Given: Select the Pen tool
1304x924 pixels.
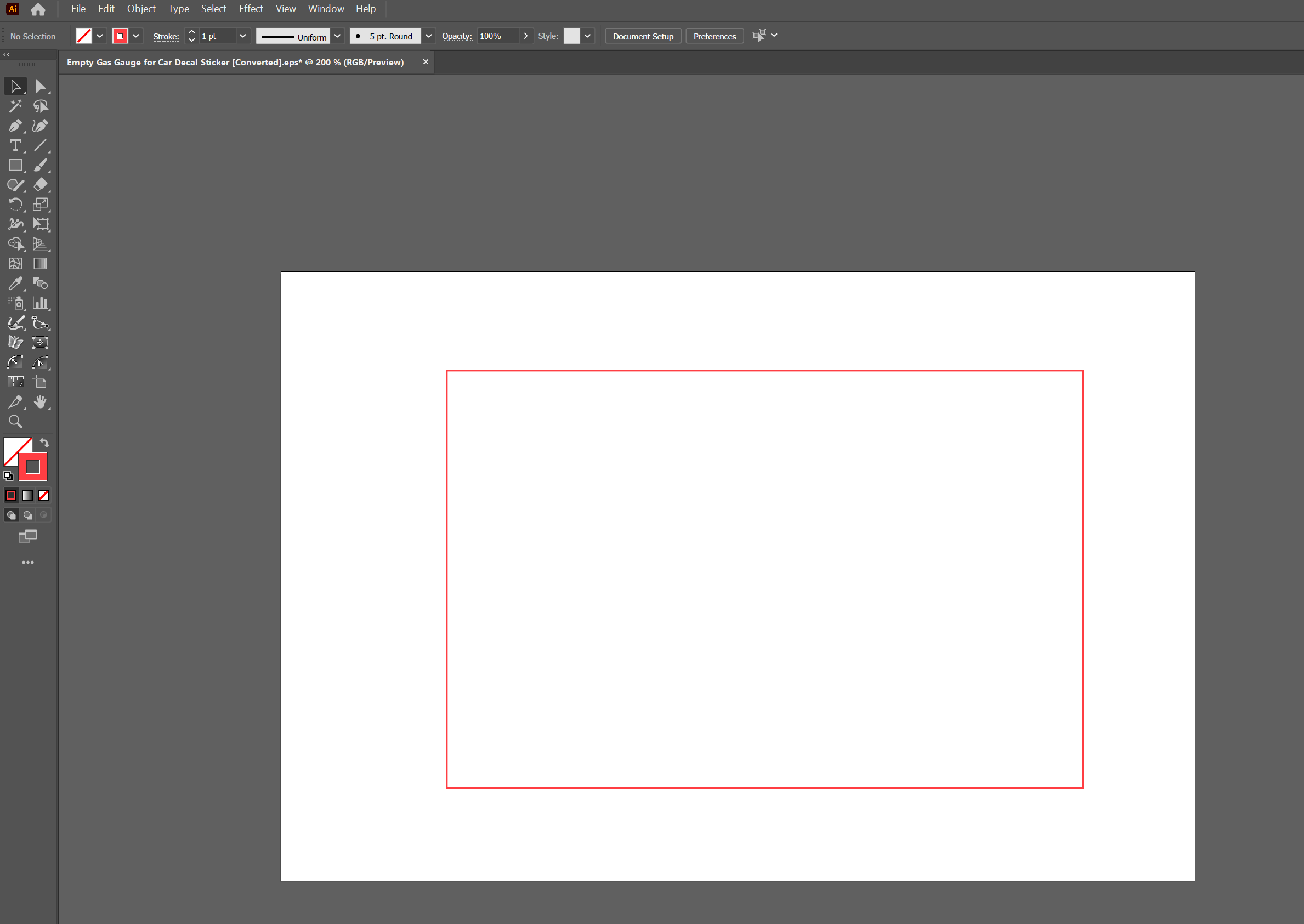Looking at the screenshot, I should pos(15,126).
